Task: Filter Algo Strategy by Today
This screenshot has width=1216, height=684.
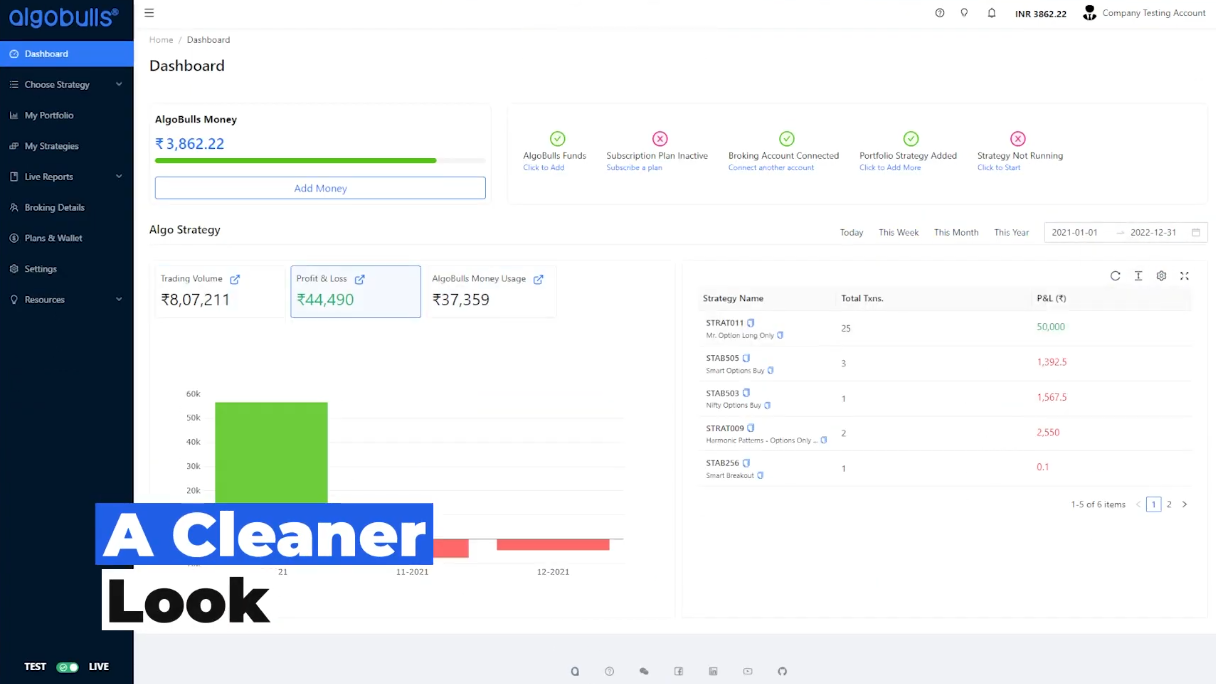Action: point(851,233)
